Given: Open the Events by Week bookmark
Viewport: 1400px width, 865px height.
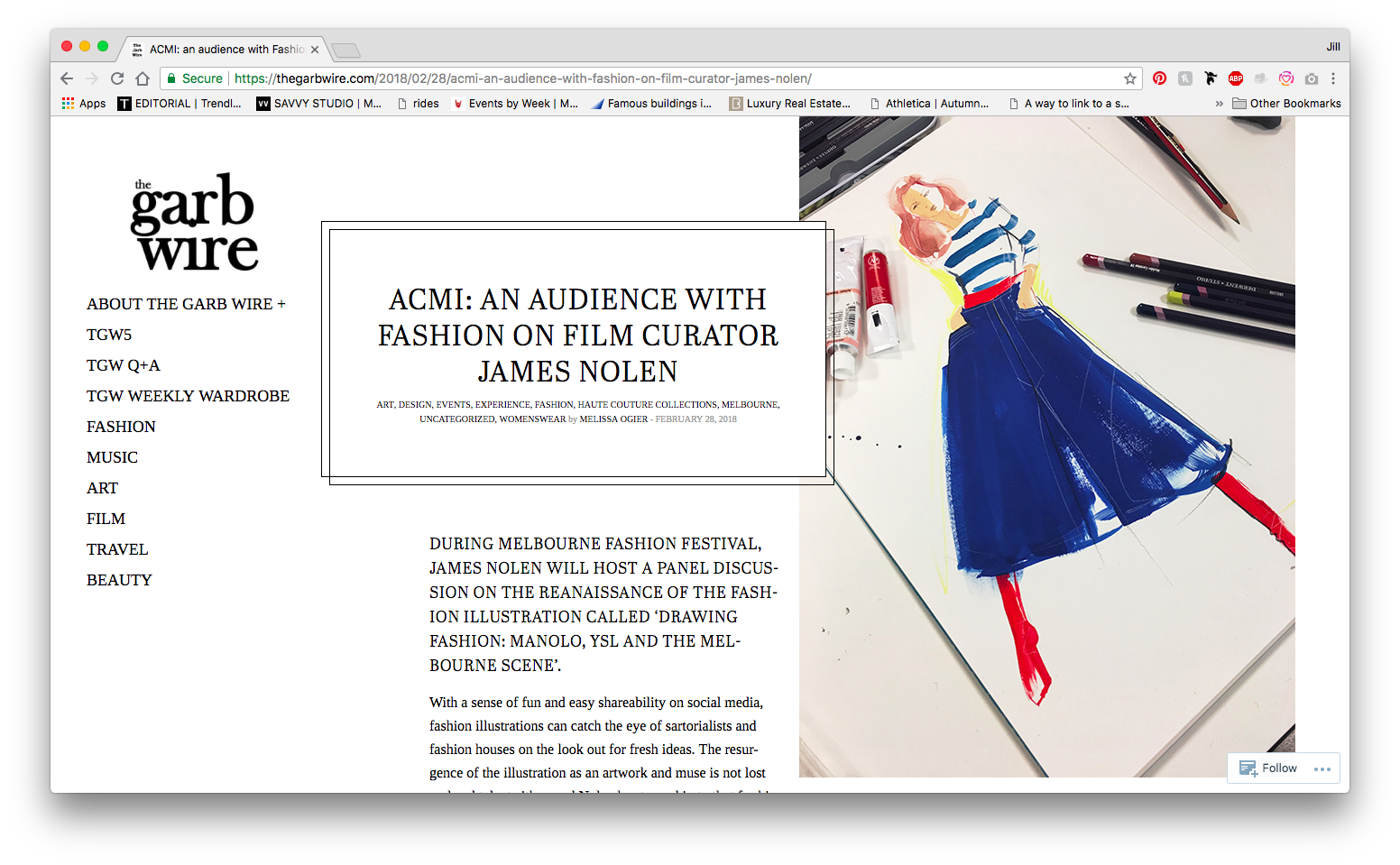Looking at the screenshot, I should 515,104.
